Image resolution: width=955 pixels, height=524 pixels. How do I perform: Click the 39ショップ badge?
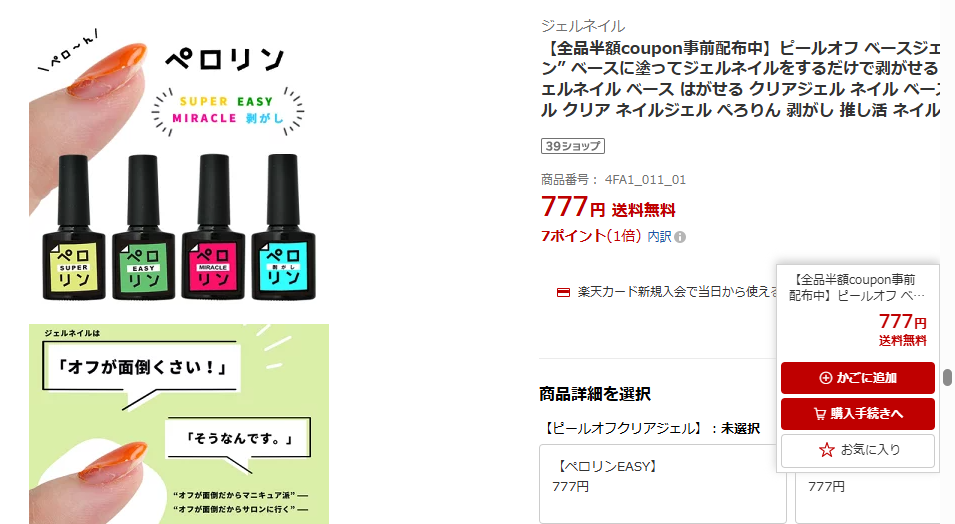[x=573, y=146]
